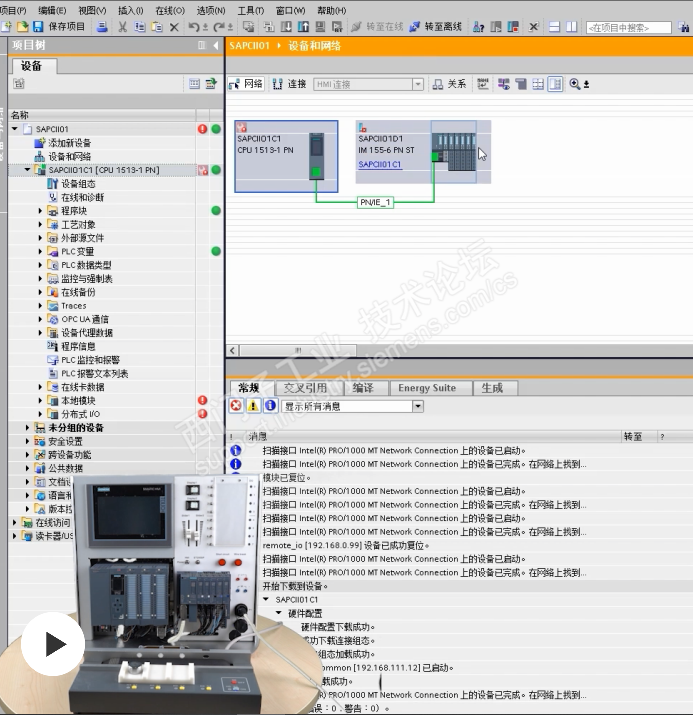Click the show page breaks grid icon
Viewport: 693px width, 715px height.
click(x=538, y=84)
